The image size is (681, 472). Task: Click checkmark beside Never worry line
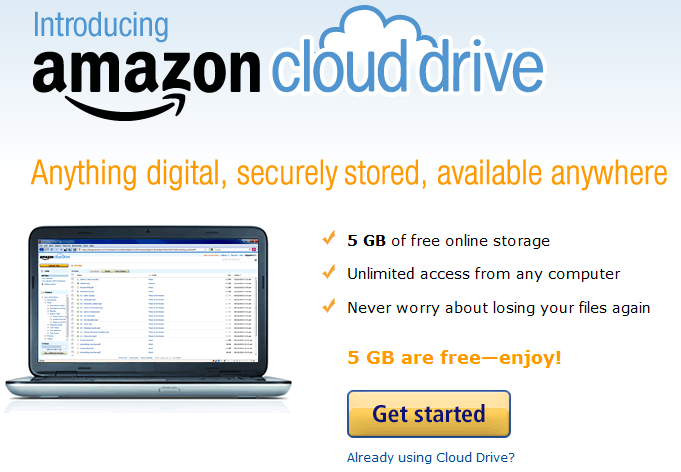[328, 305]
